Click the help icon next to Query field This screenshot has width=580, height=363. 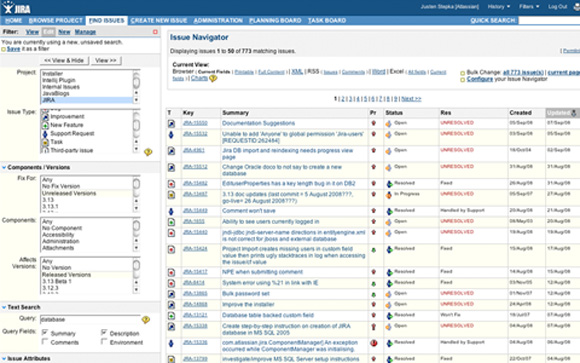coord(146,320)
